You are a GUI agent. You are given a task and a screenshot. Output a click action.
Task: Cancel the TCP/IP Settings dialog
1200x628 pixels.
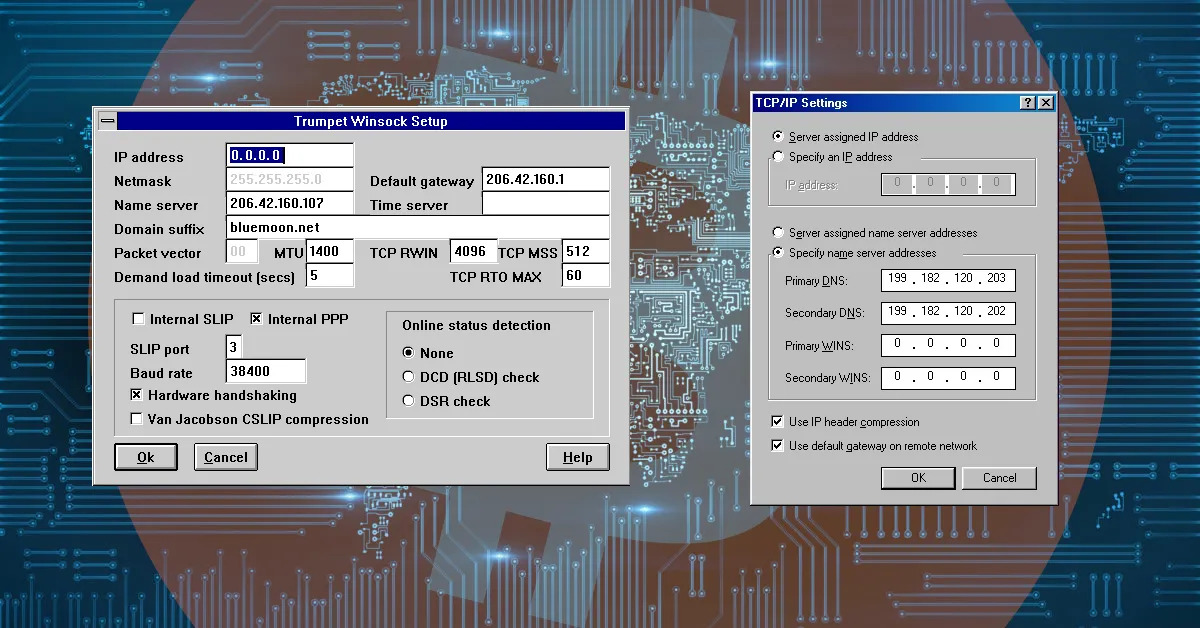(998, 478)
